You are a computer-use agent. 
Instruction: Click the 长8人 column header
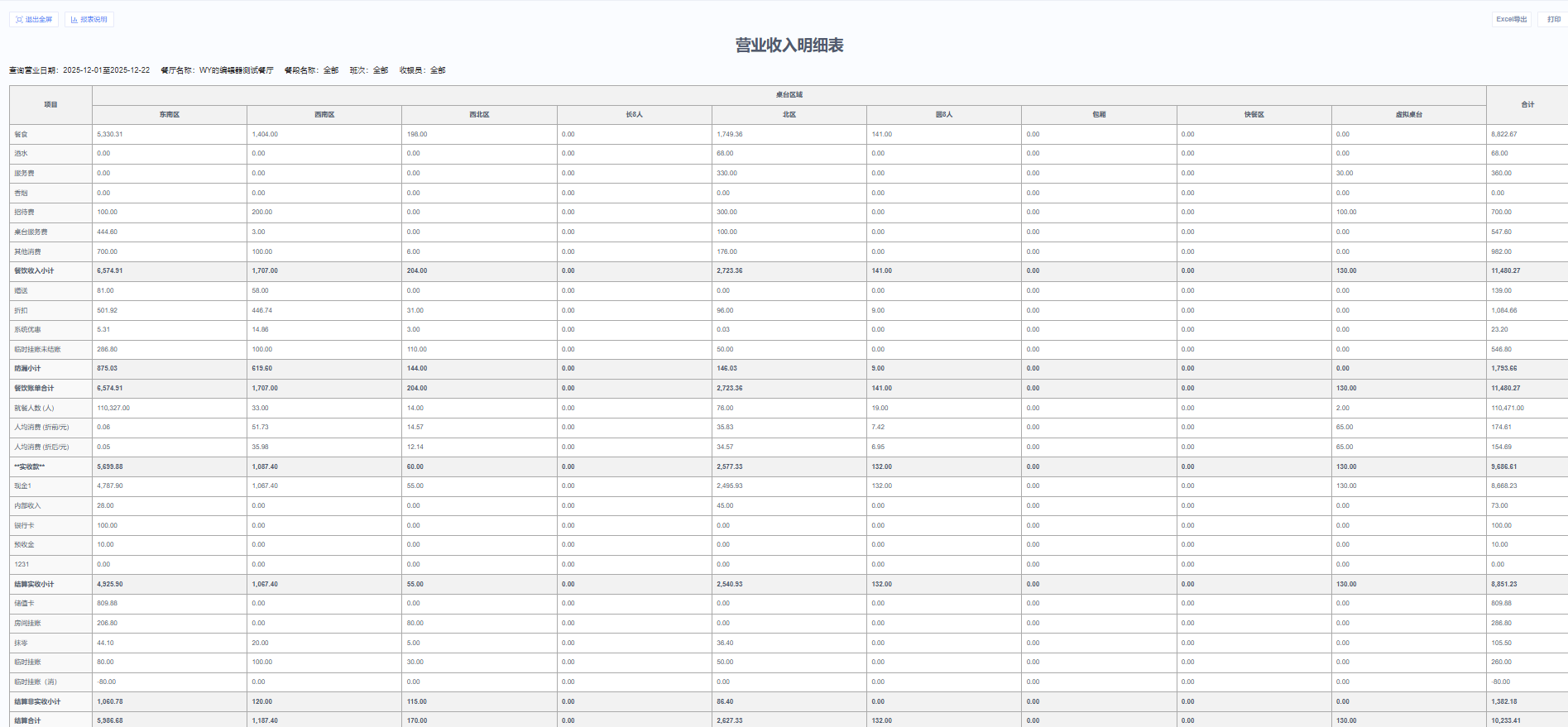634,115
